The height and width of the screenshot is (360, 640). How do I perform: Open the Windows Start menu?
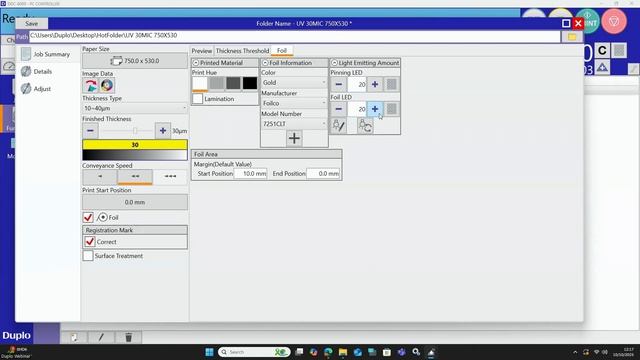pyautogui.click(x=209, y=352)
